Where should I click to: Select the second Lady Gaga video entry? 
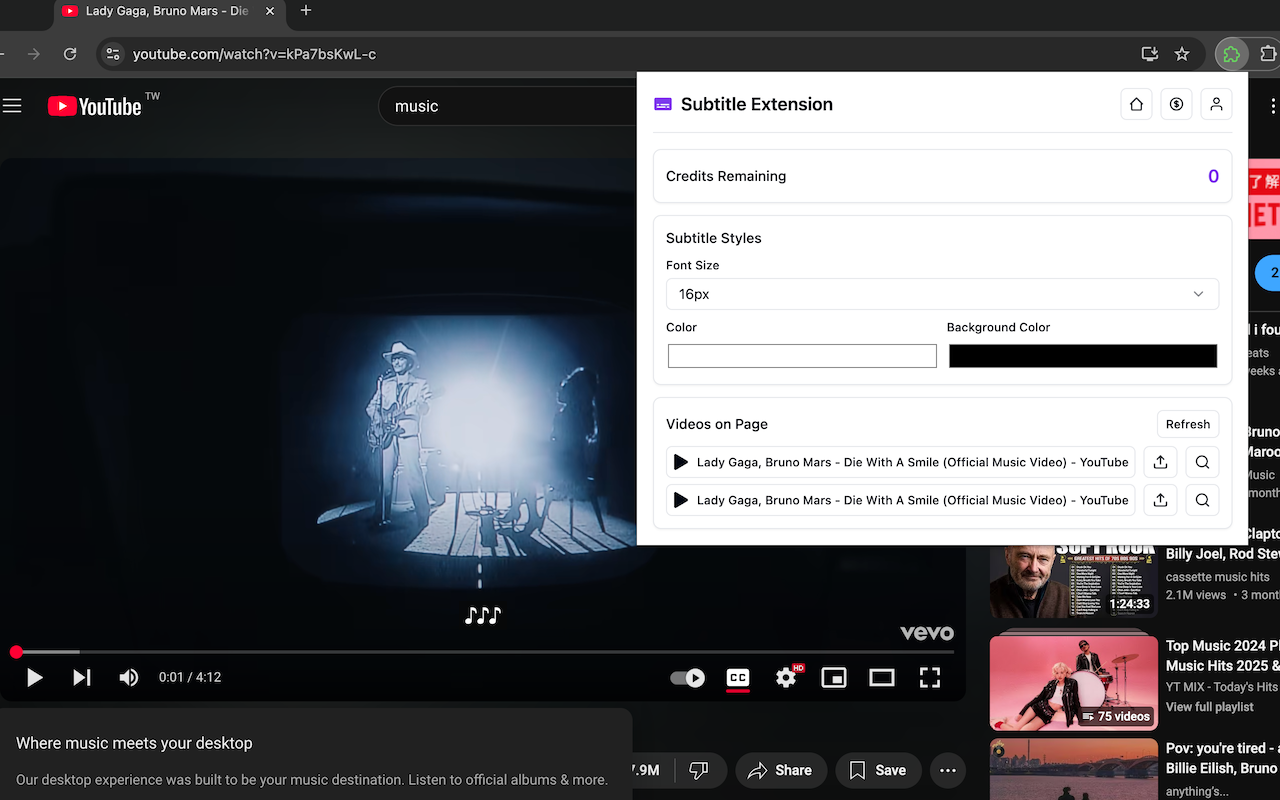click(x=901, y=500)
